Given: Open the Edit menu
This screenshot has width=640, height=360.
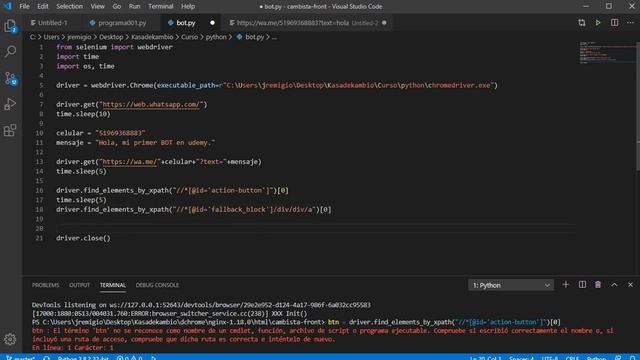Looking at the screenshot, I should click(x=42, y=7).
